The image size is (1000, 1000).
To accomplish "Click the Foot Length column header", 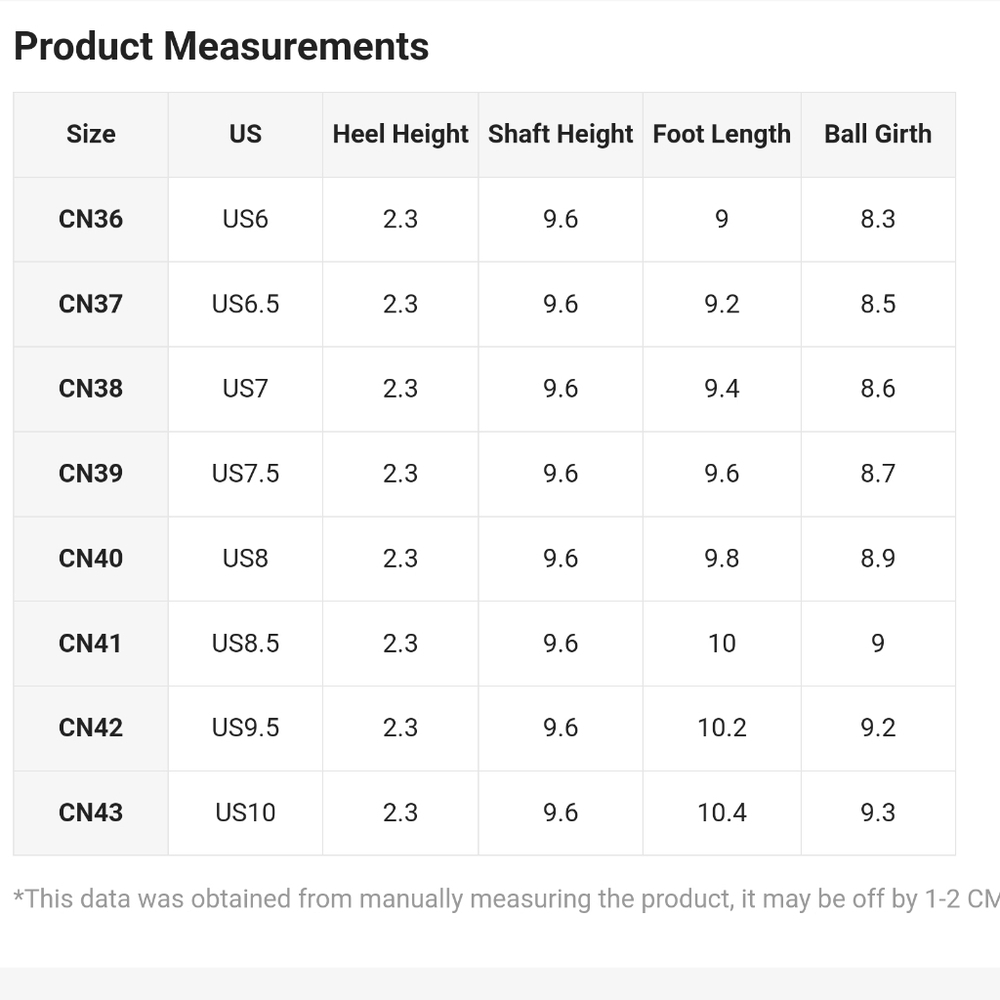I will pyautogui.click(x=722, y=135).
